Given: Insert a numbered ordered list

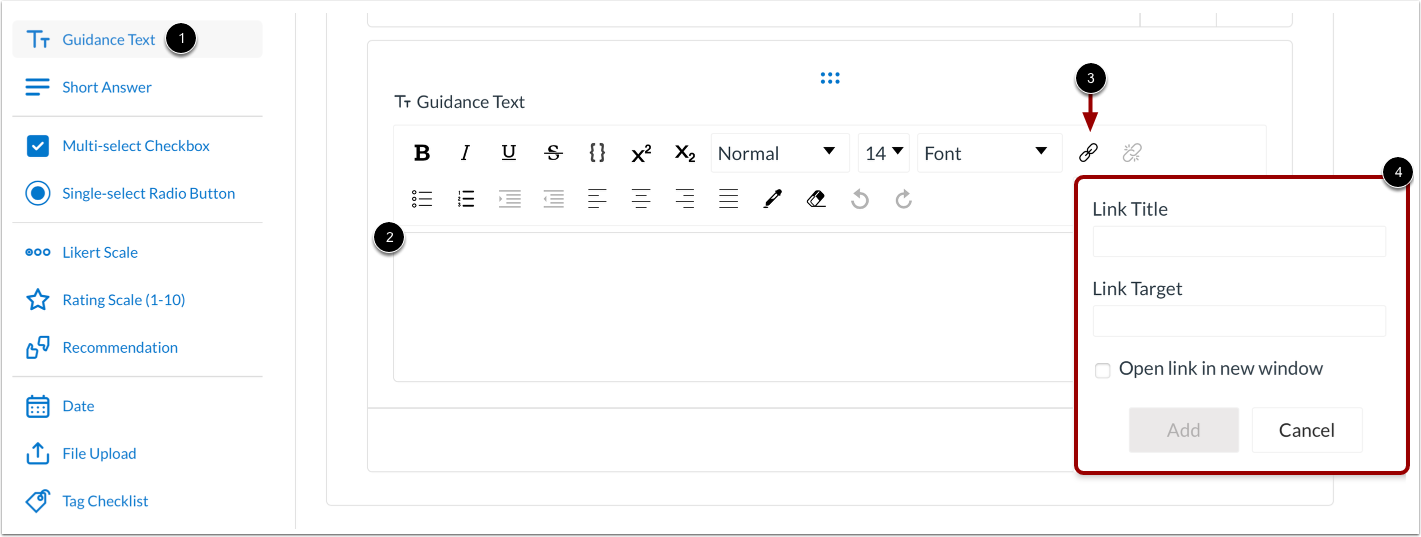Looking at the screenshot, I should coord(466,199).
